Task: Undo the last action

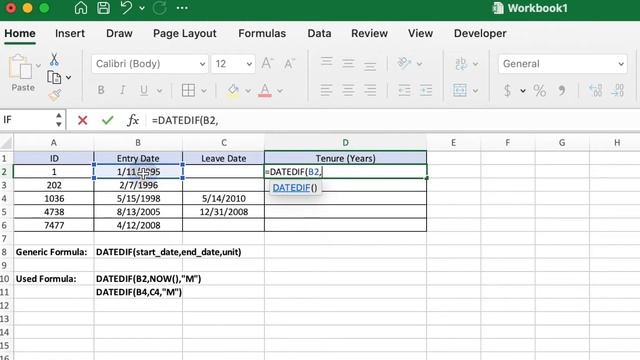Action: [127, 8]
